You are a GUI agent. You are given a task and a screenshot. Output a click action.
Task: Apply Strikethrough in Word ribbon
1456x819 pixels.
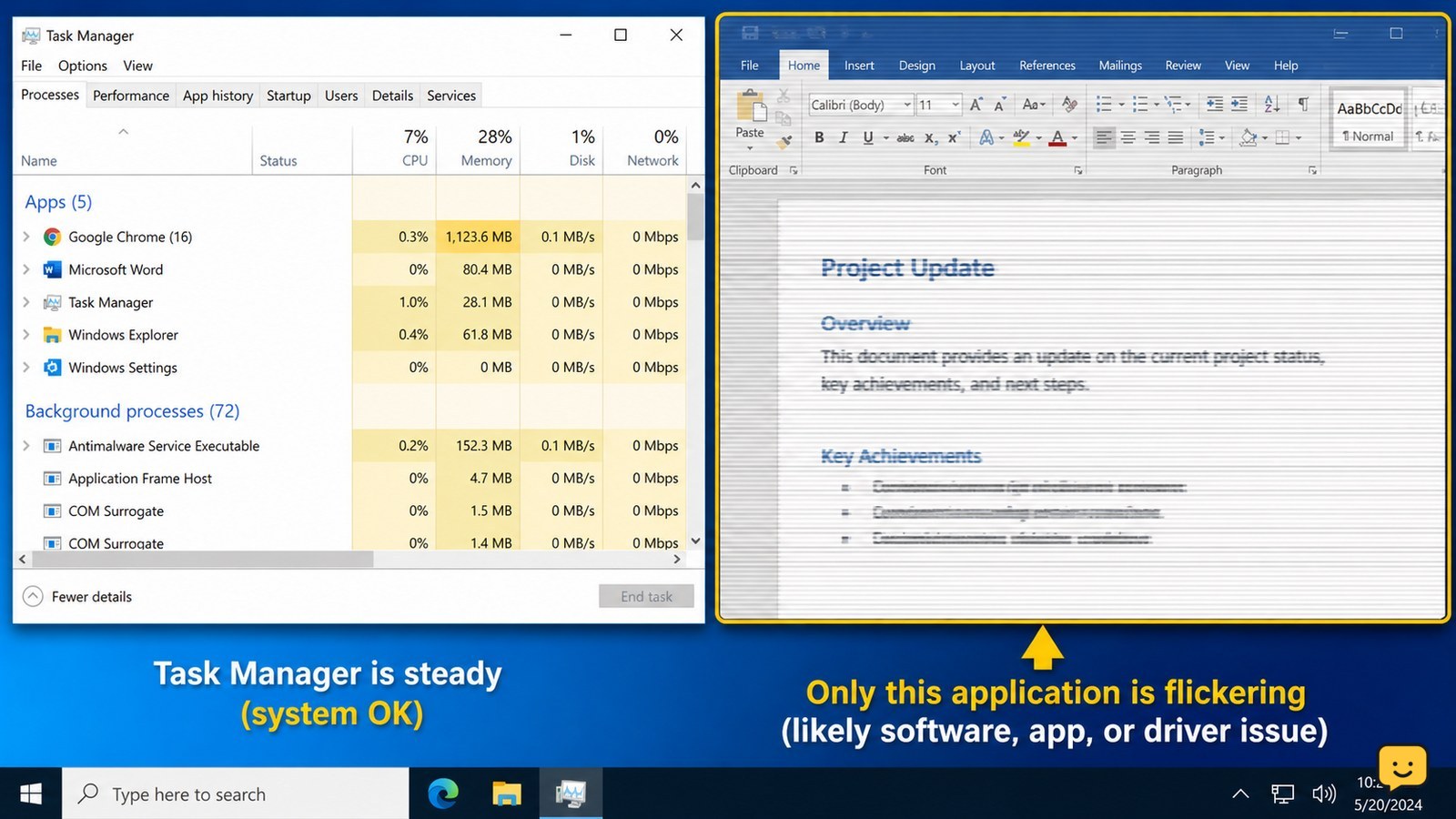click(x=905, y=137)
